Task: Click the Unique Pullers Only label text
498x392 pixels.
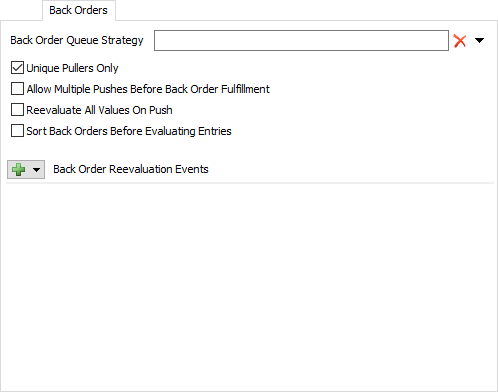Action: coord(72,68)
